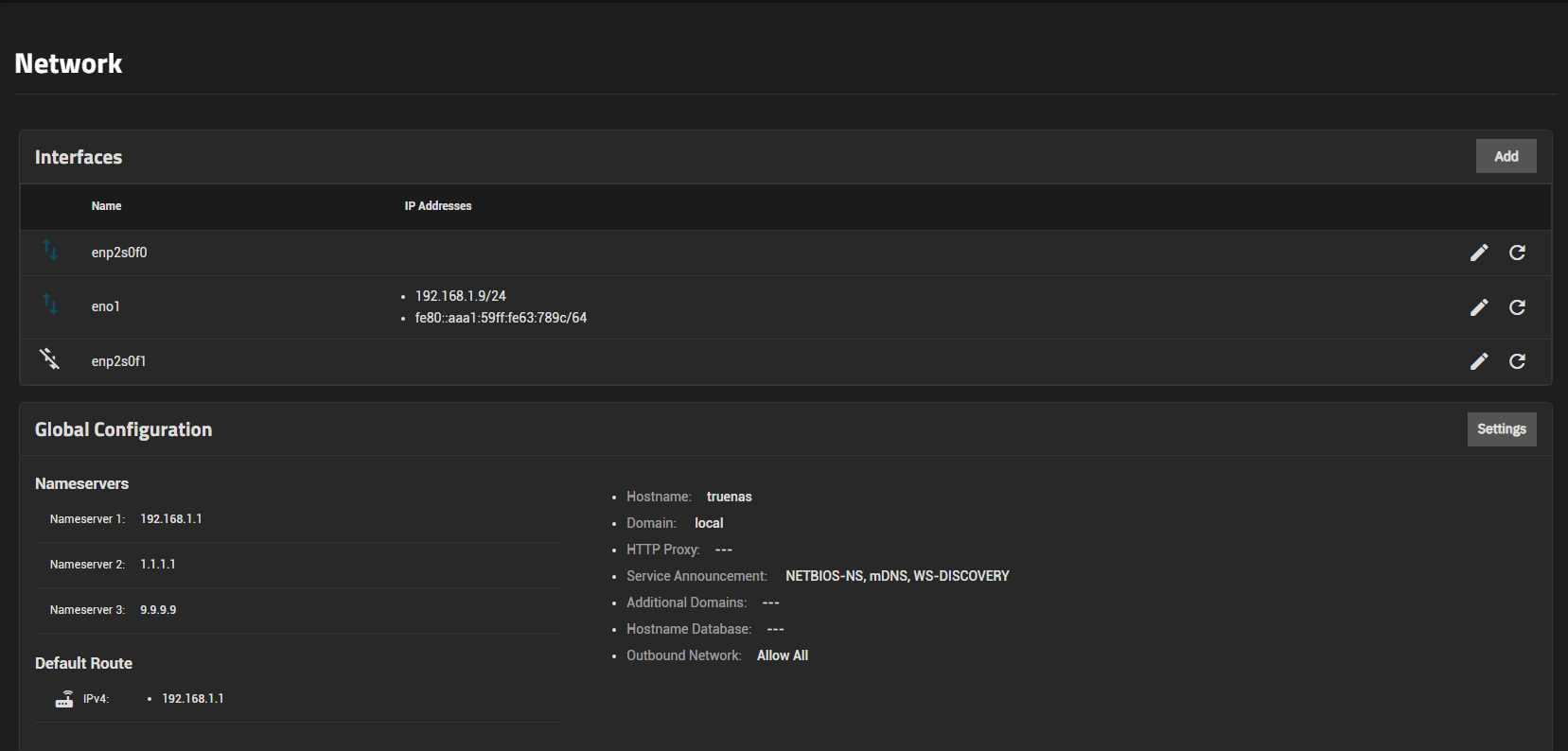Click the link-state arrows icon for enp2s0f0
The height and width of the screenshot is (751, 1568).
pos(50,250)
